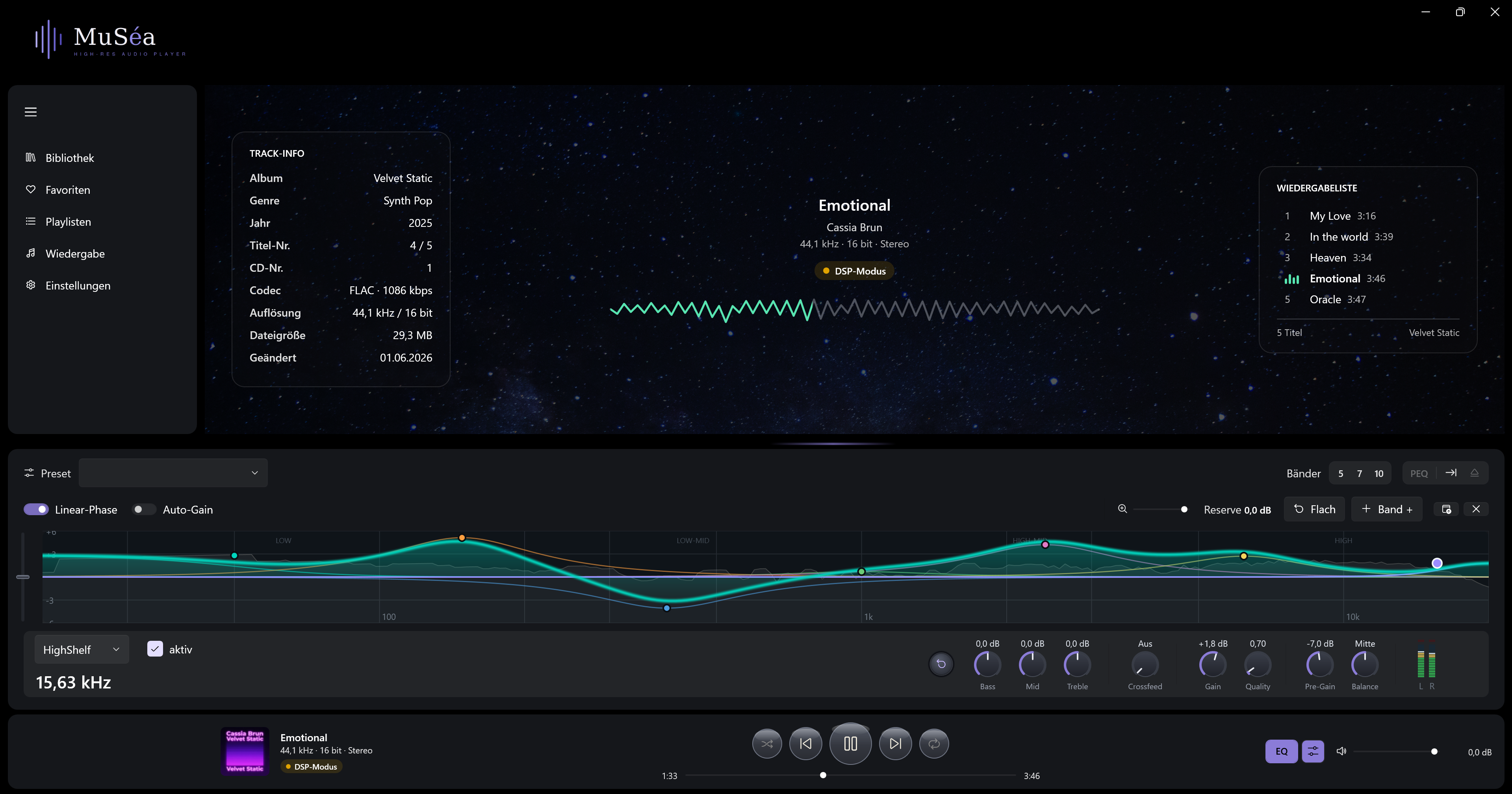Screen dimensions: 1512x794
Task: Click the Bass knob
Action: coord(987,664)
